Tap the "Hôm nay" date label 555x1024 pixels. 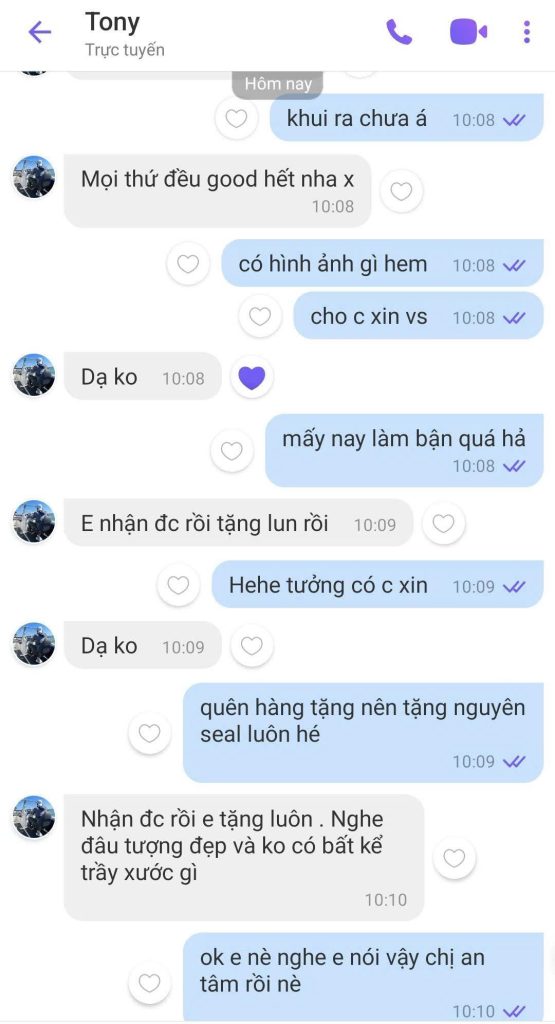point(278,84)
